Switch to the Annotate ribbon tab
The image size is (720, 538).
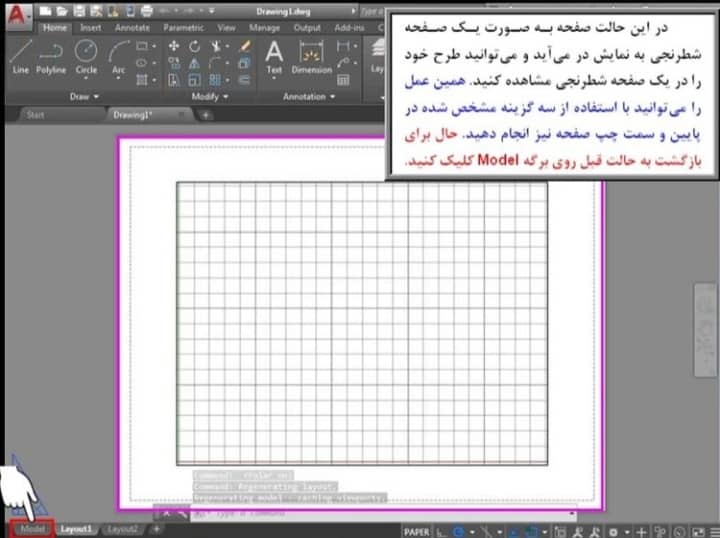[x=132, y=28]
